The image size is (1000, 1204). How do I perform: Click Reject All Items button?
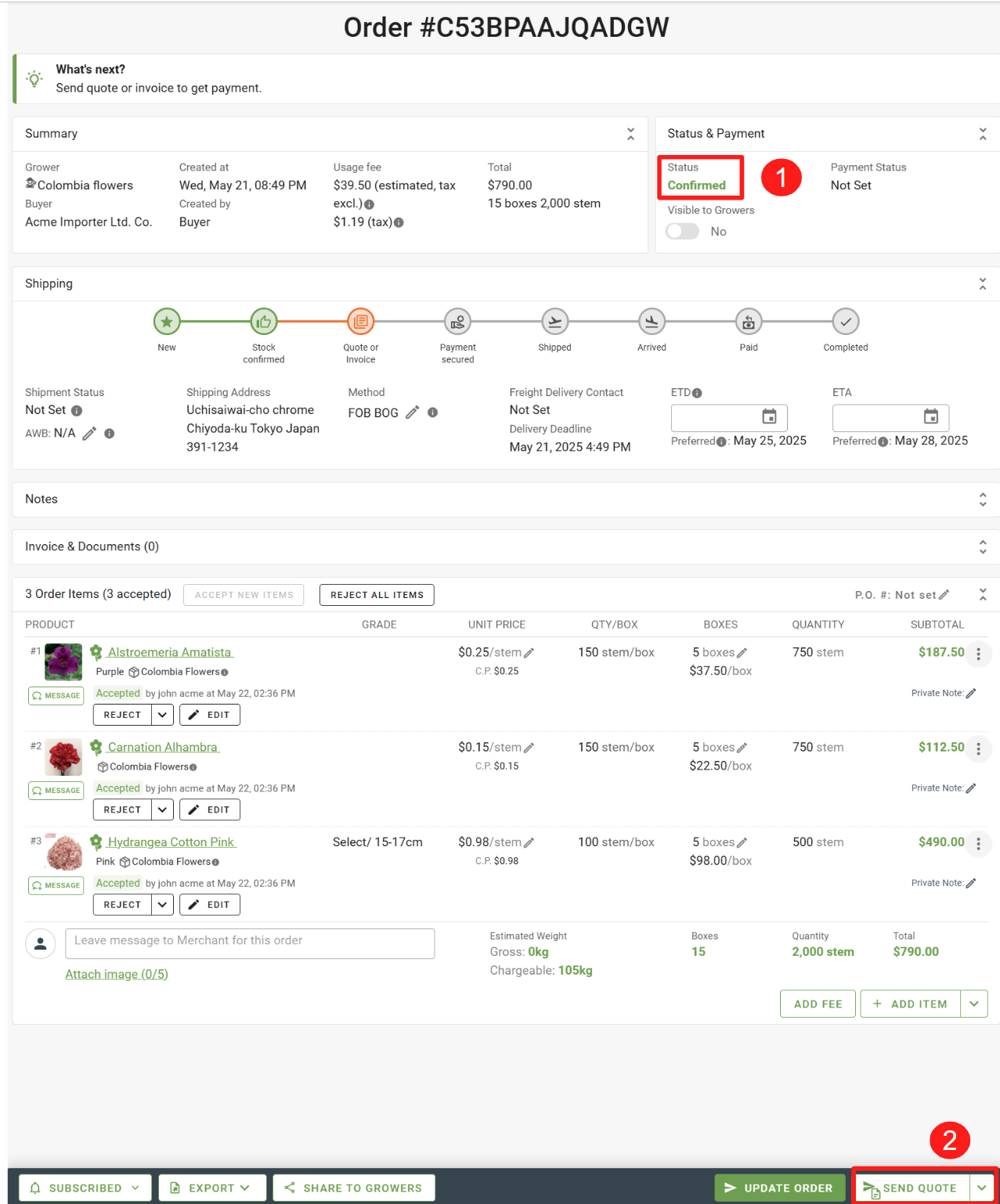point(377,595)
